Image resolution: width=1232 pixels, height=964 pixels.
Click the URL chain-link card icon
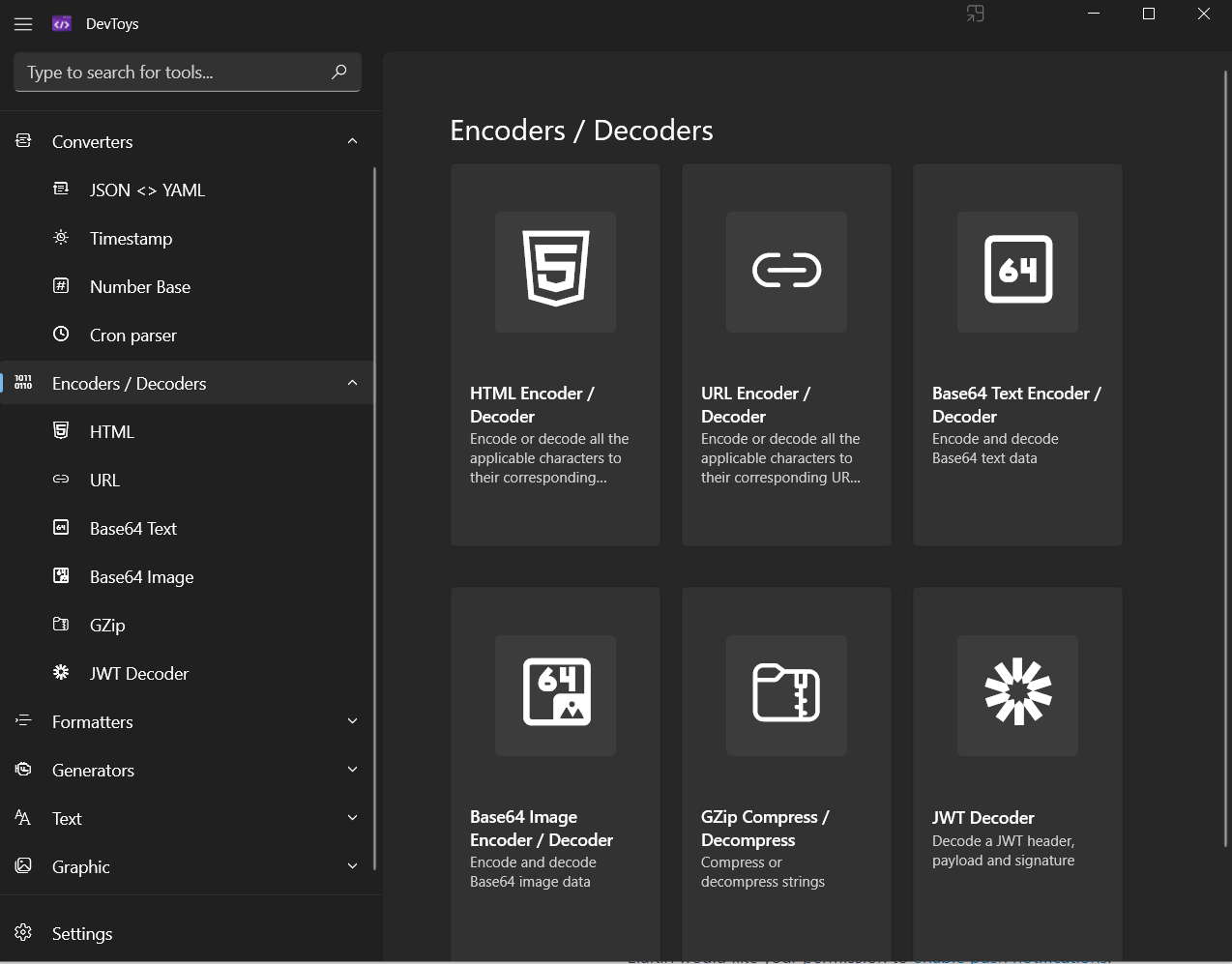787,271
